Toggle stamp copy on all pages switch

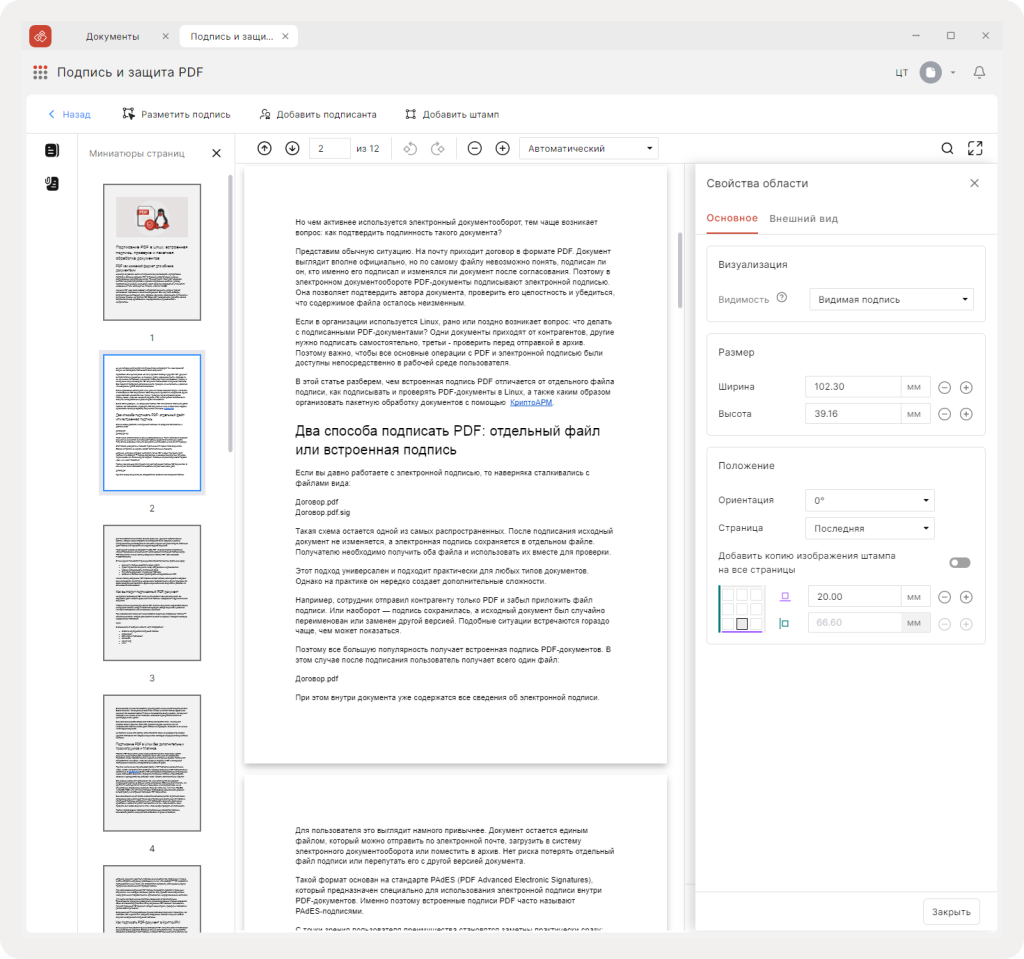[x=960, y=562]
